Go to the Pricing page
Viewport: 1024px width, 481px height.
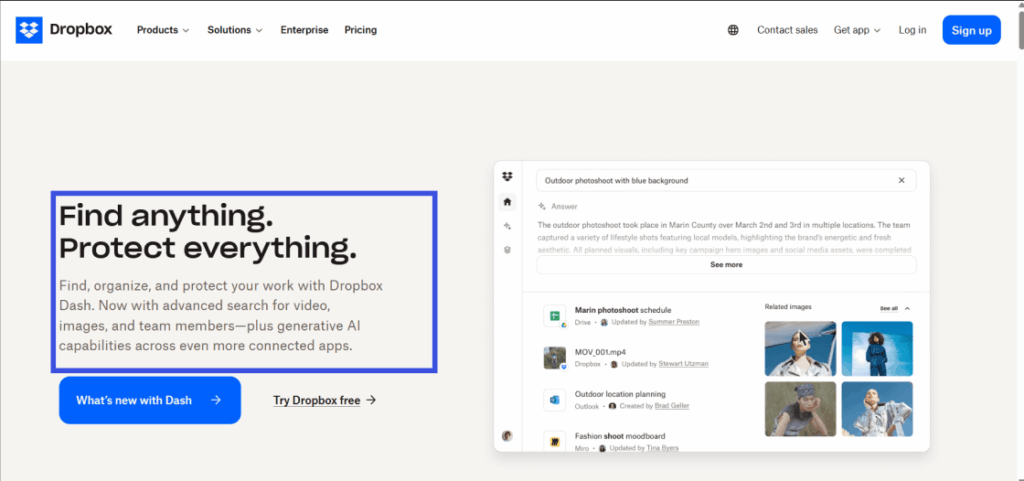360,30
